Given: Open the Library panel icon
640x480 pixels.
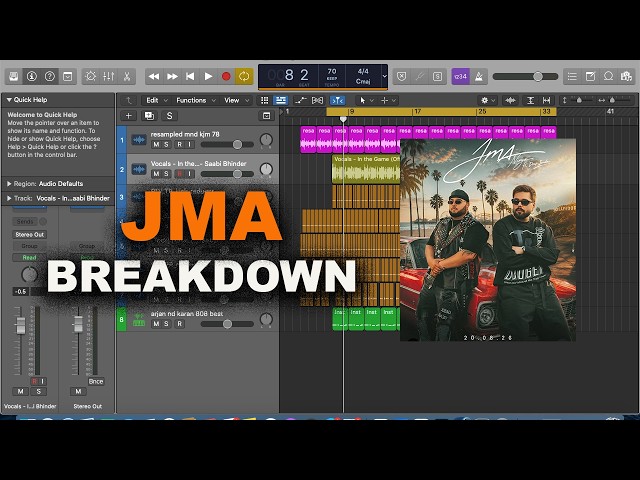Looking at the screenshot, I should coord(14,76).
